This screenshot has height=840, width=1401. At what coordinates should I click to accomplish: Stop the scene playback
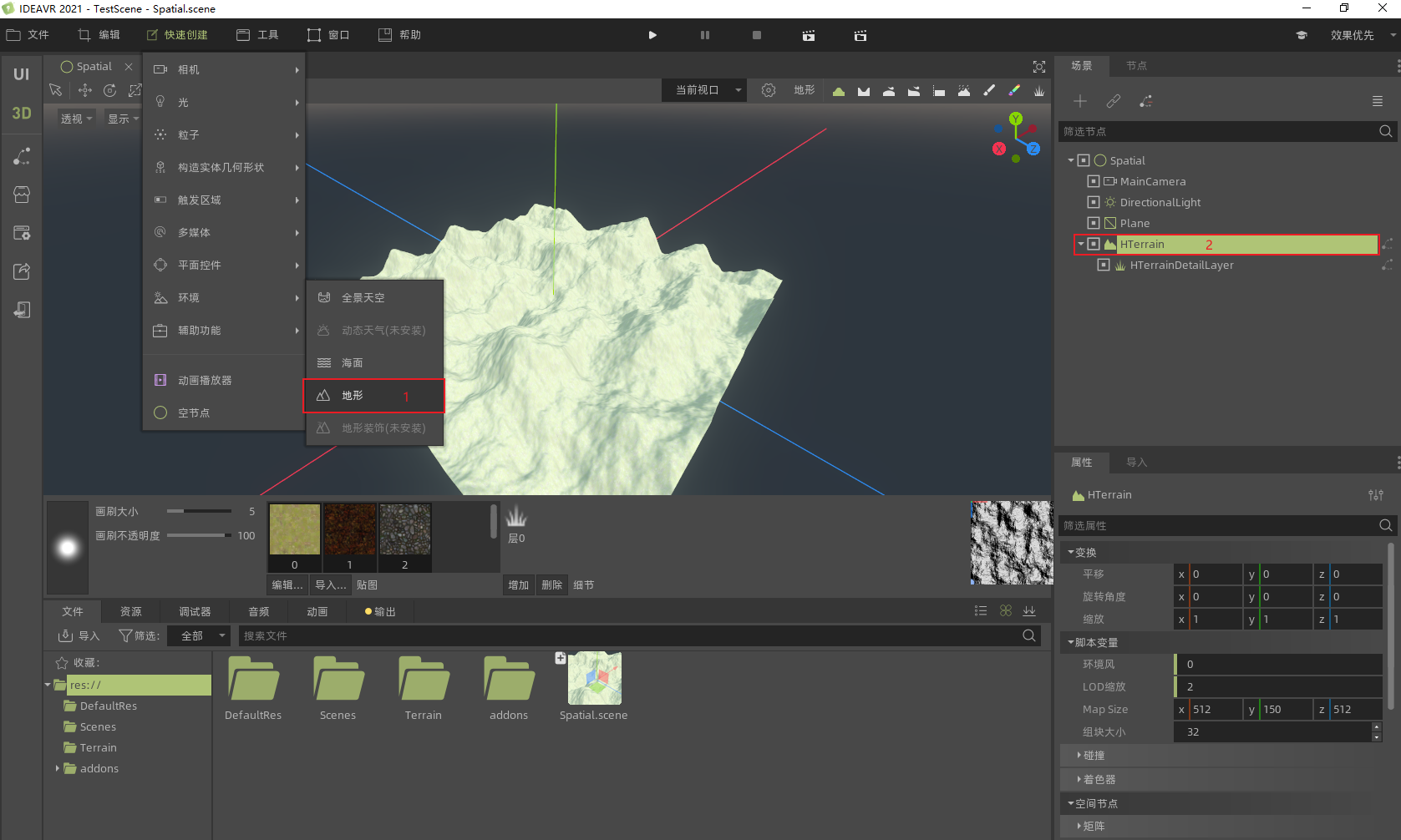757,35
